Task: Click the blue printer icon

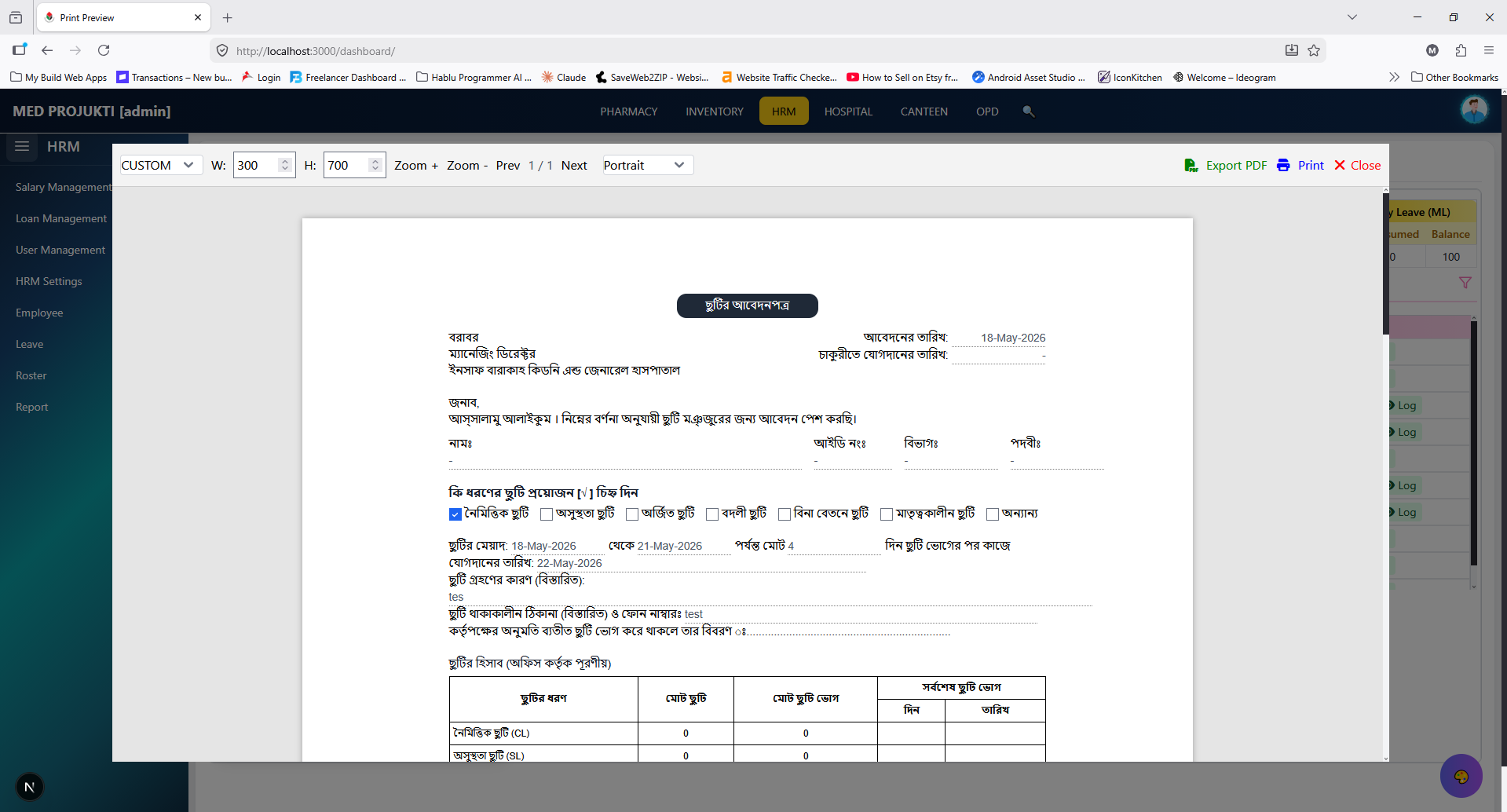Action: click(1283, 165)
